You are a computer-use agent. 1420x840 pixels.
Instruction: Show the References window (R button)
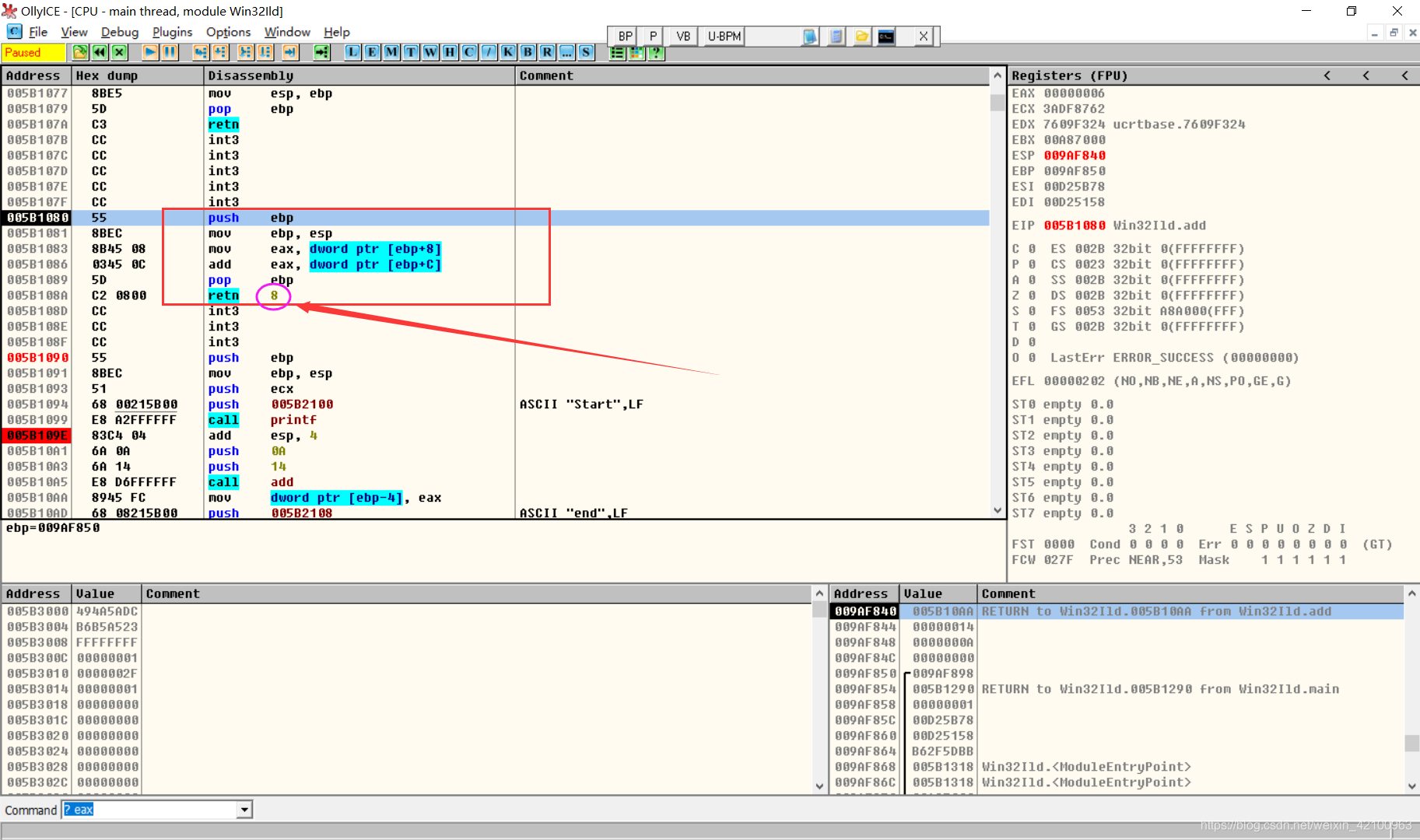[548, 52]
